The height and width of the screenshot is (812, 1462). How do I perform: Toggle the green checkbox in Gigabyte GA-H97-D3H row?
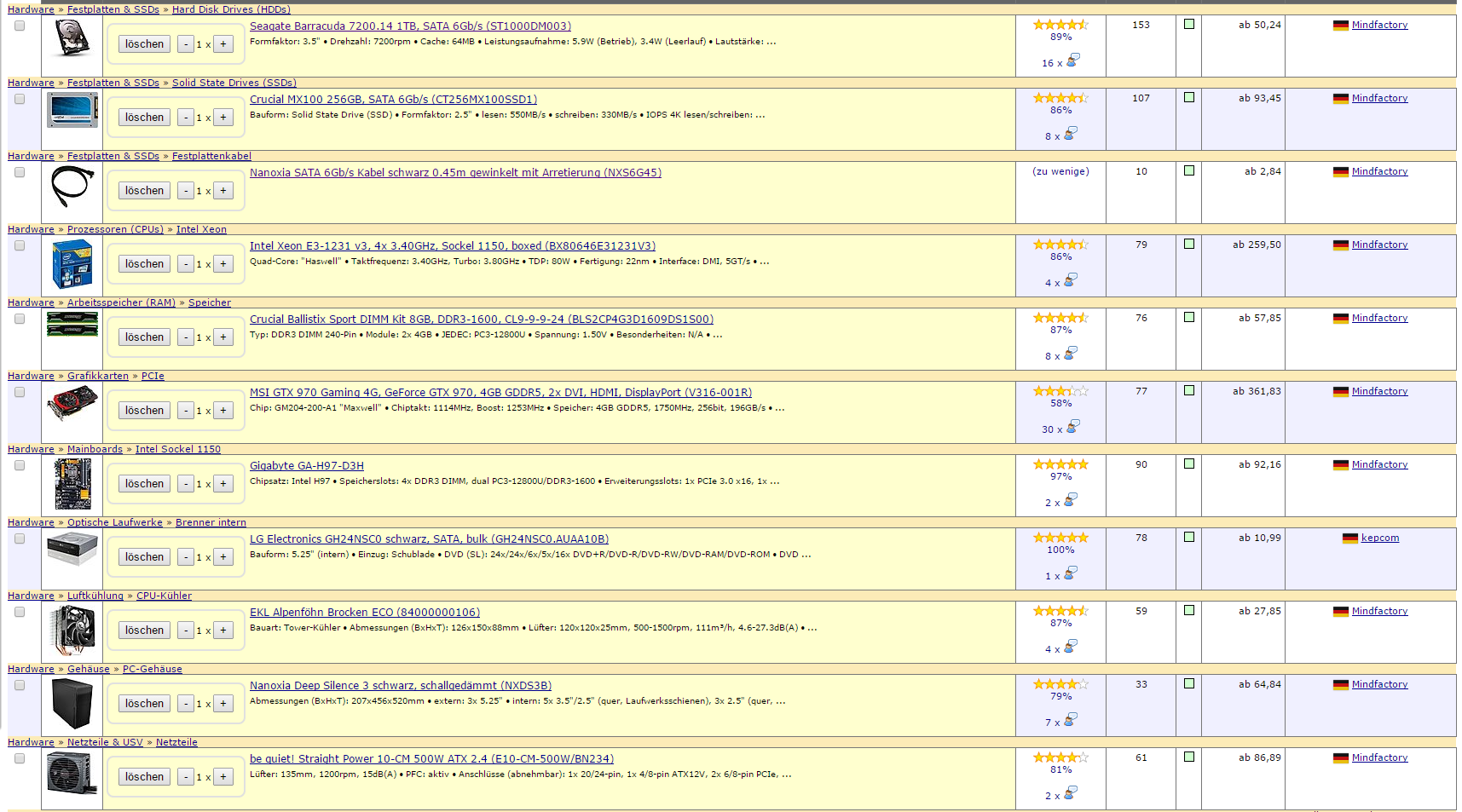tap(1189, 464)
